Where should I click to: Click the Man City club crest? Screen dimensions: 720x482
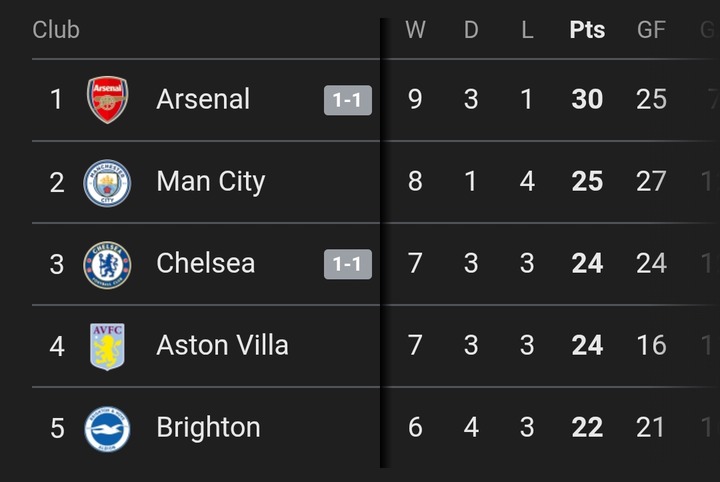[x=107, y=182]
